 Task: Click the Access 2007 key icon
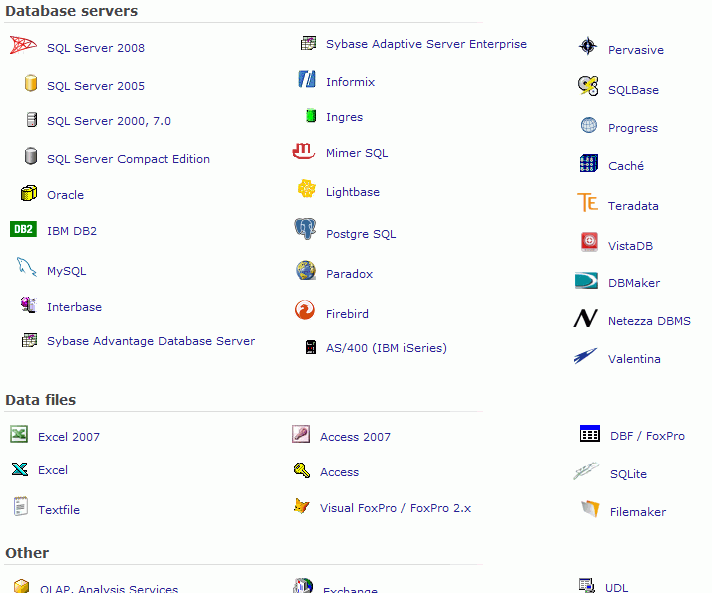pos(301,434)
